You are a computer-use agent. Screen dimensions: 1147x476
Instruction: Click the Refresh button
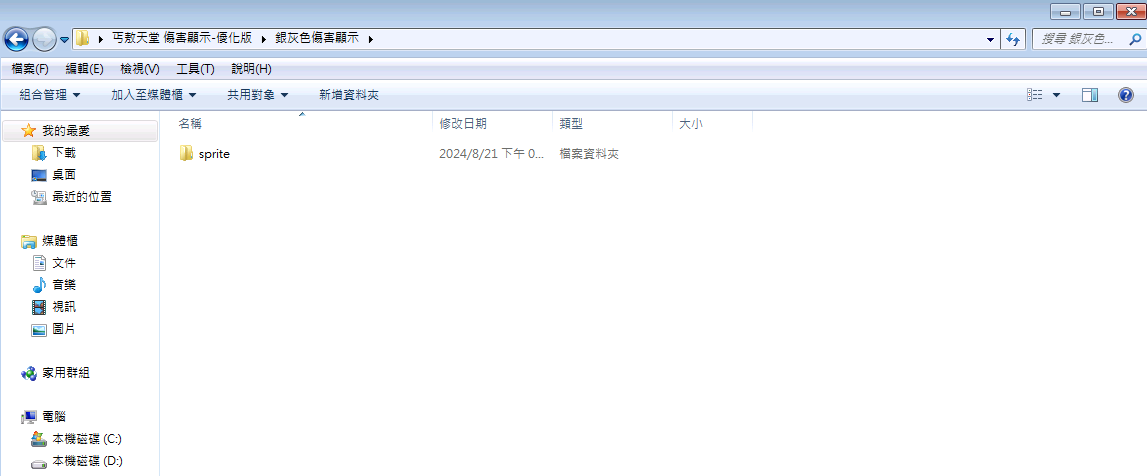[1013, 39]
